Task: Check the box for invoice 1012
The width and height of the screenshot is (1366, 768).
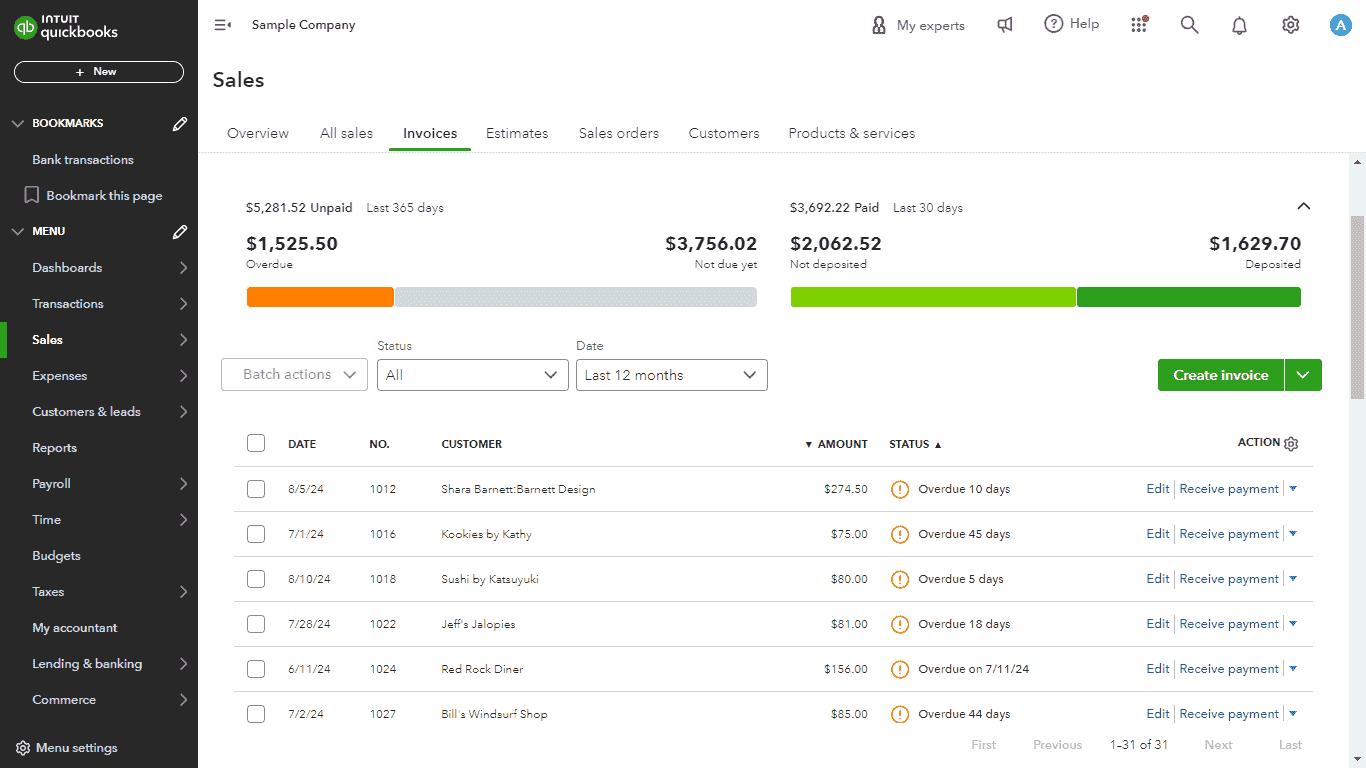Action: (x=256, y=489)
